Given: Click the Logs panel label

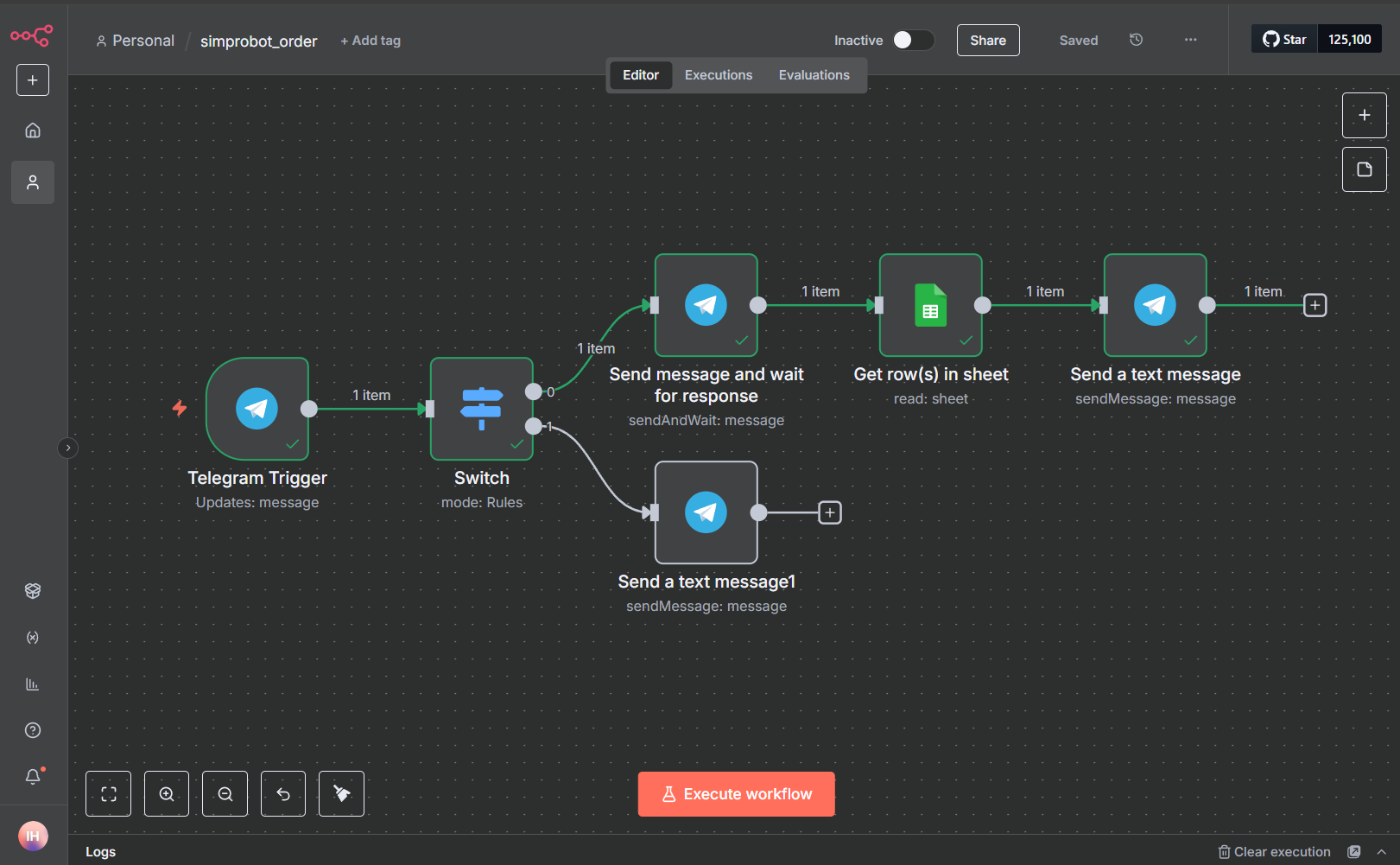Looking at the screenshot, I should (101, 852).
